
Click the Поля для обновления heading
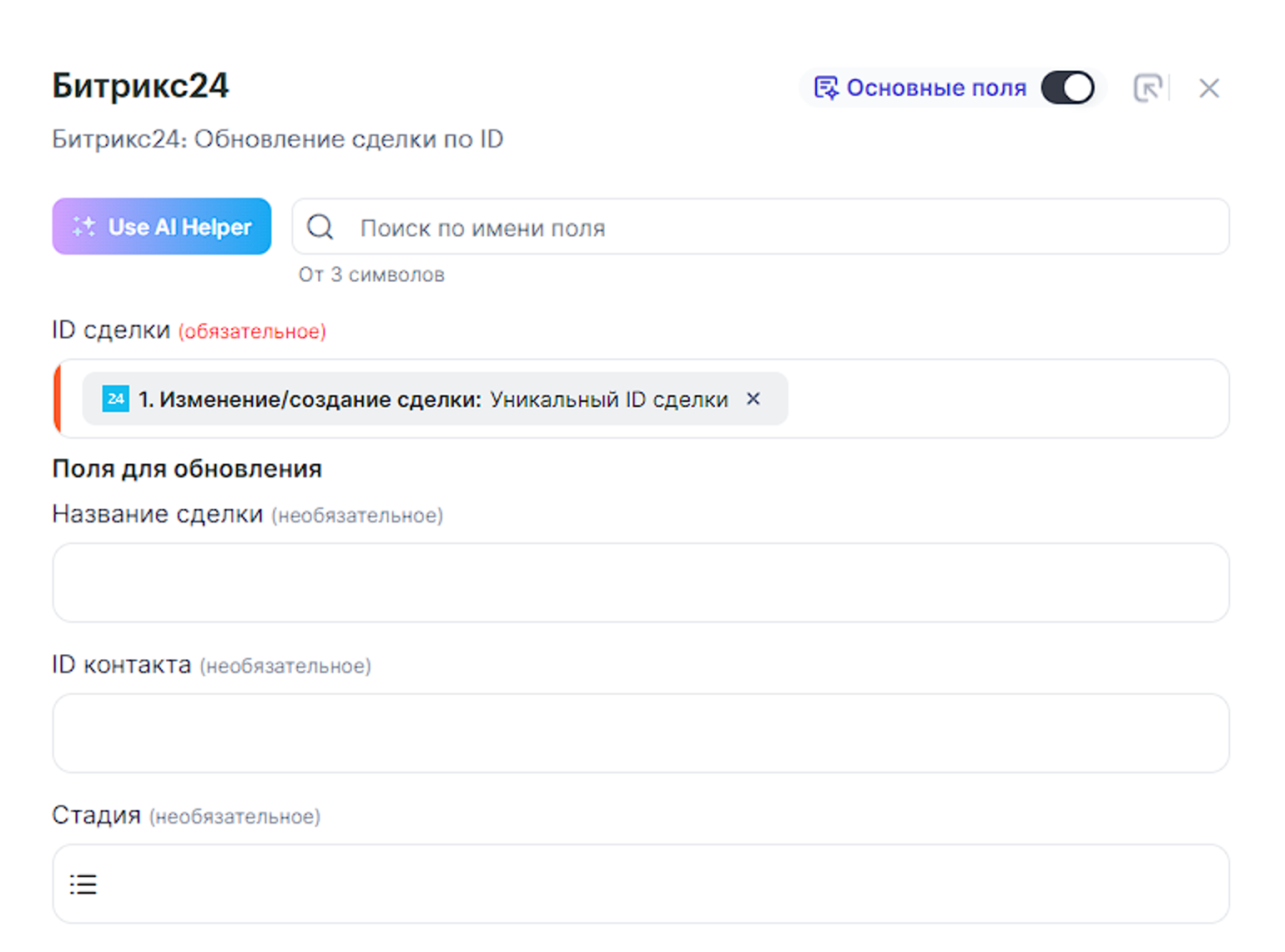(187, 469)
